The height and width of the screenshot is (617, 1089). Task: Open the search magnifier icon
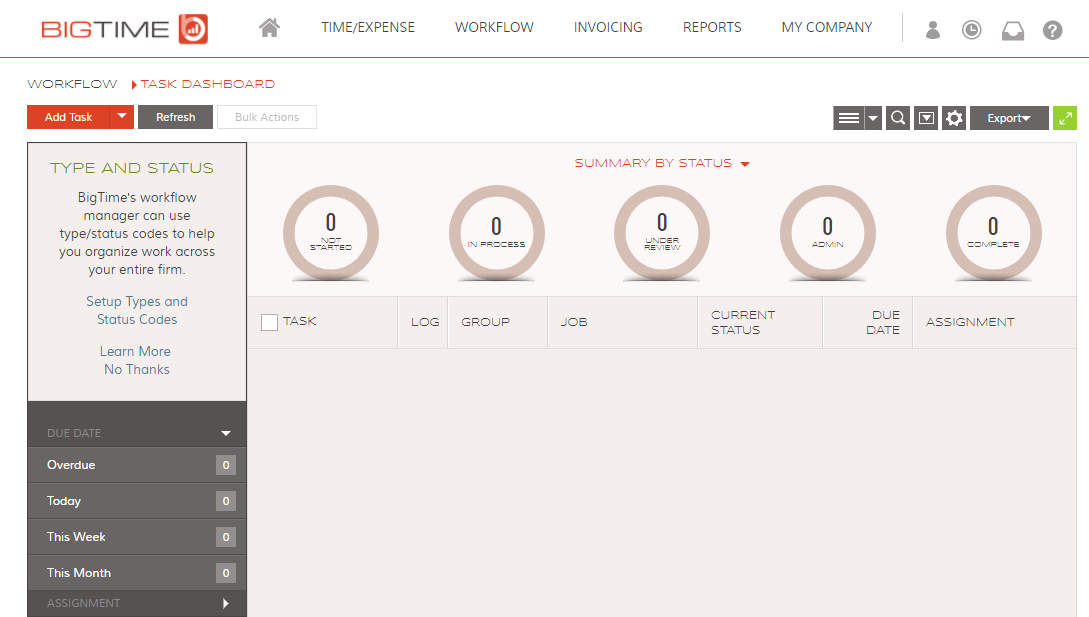pyautogui.click(x=898, y=118)
